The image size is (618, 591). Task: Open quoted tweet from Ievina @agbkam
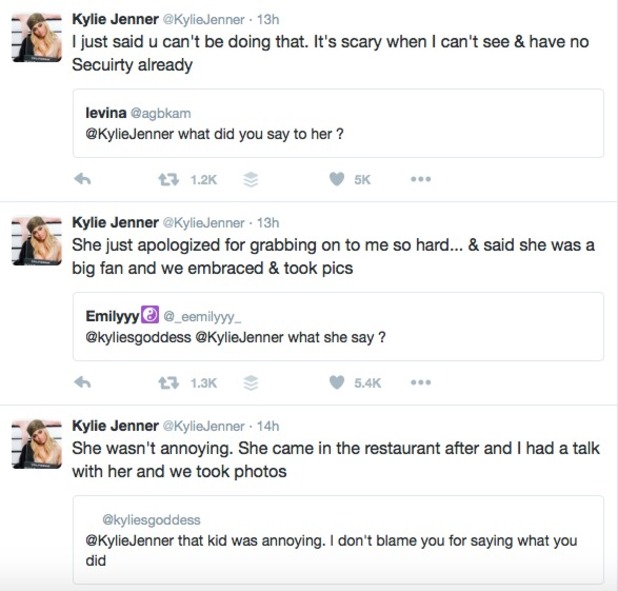tap(338, 123)
